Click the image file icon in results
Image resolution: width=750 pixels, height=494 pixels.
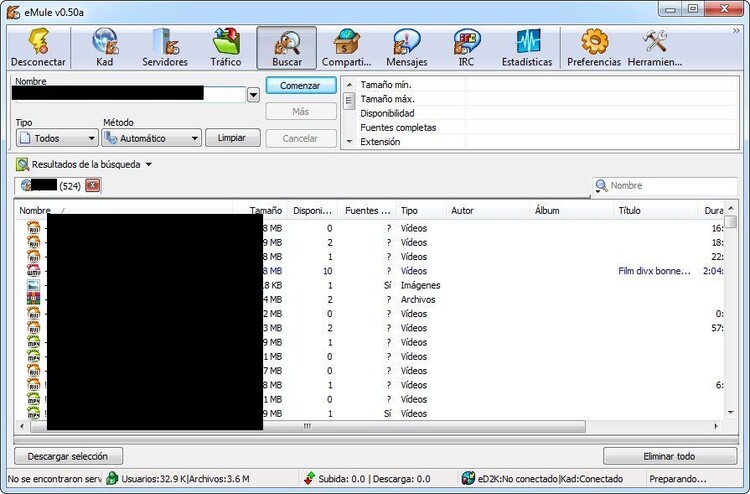[x=33, y=285]
